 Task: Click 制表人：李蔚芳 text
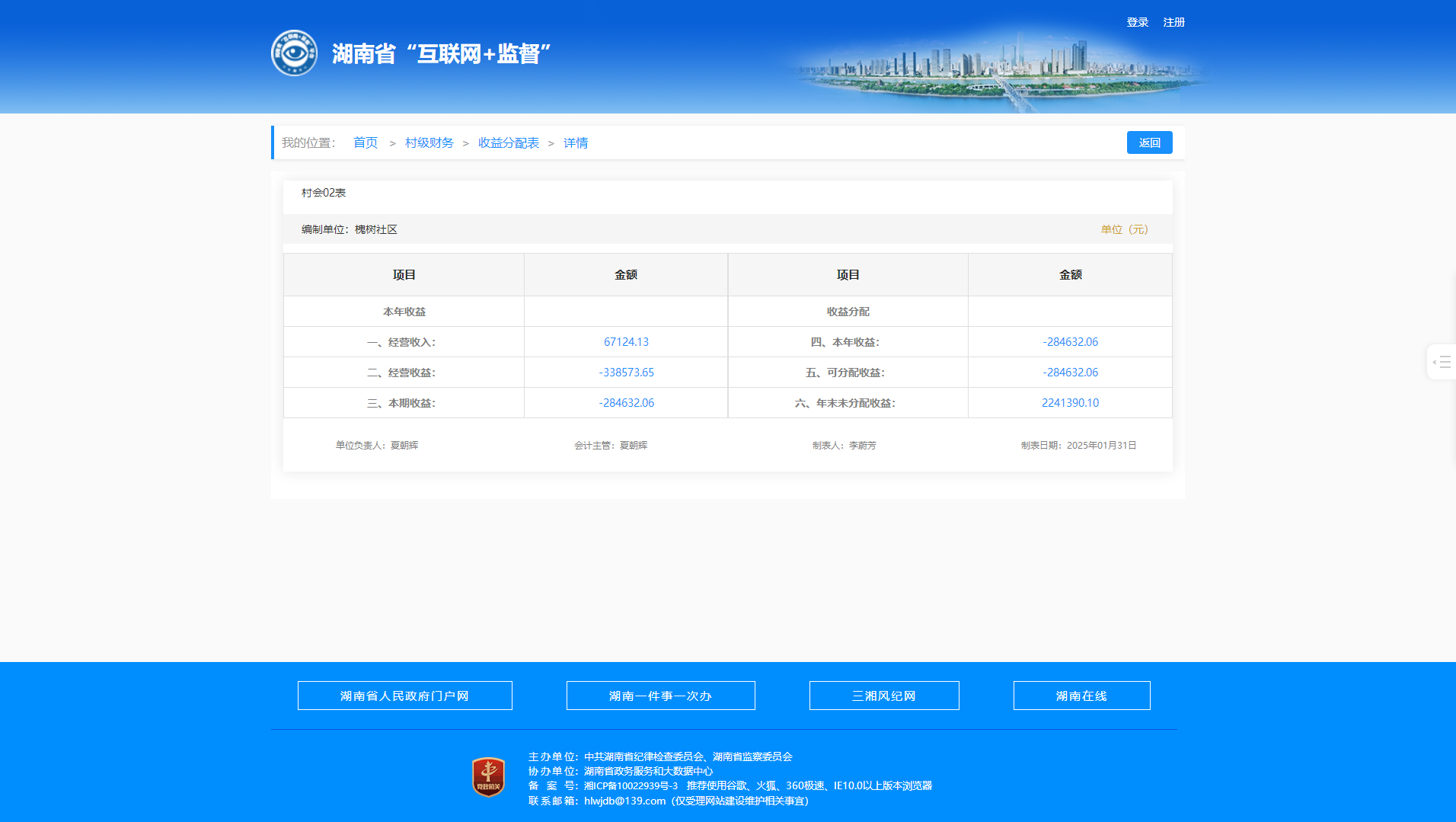tap(845, 445)
